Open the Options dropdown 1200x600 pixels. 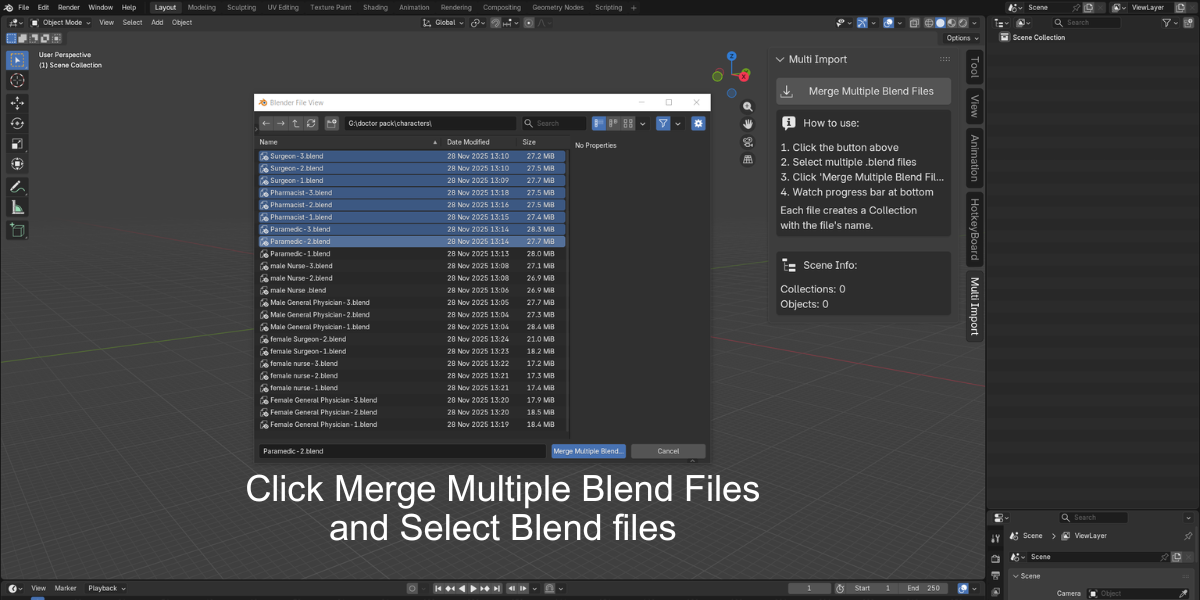[962, 38]
